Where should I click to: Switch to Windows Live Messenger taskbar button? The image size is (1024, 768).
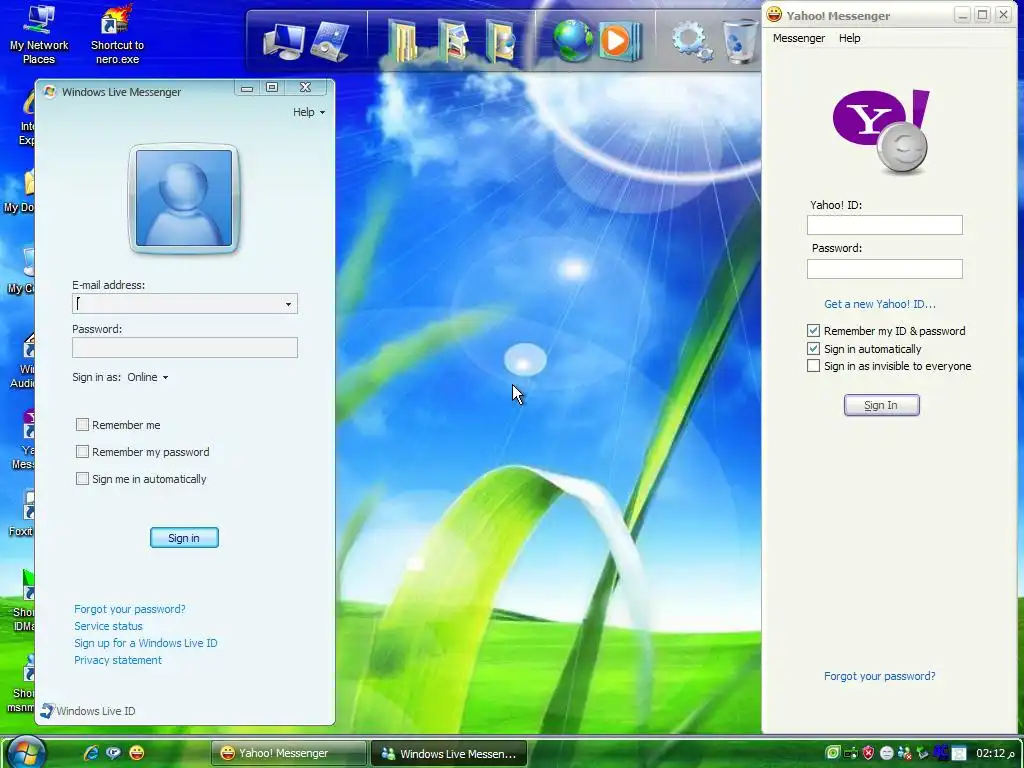448,753
